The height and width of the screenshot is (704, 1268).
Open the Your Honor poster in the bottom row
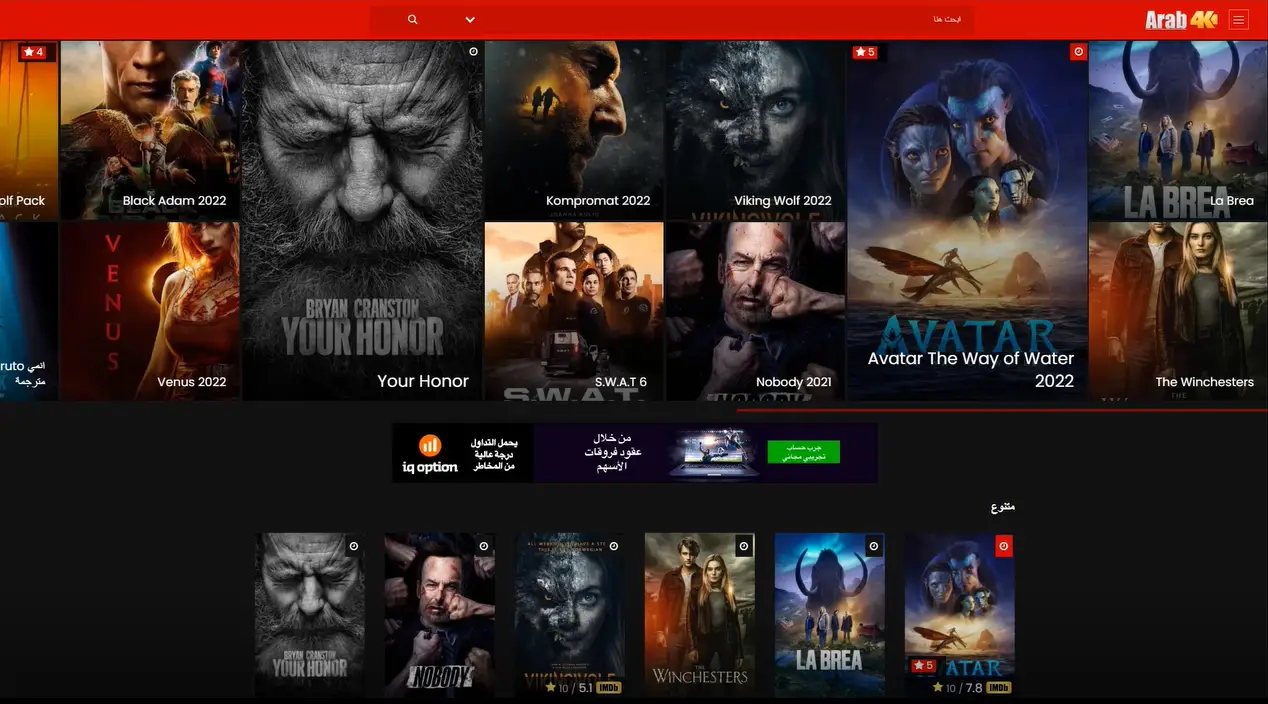310,614
